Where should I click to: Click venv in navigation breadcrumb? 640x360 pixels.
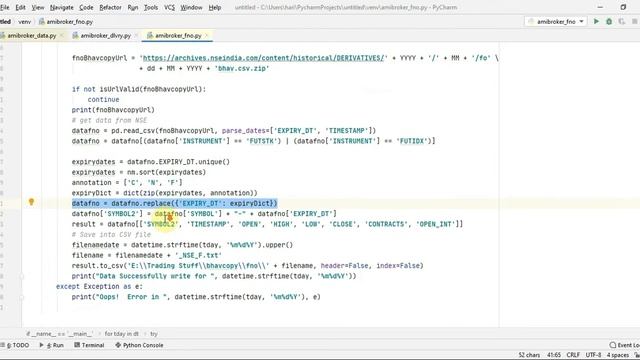(24, 22)
